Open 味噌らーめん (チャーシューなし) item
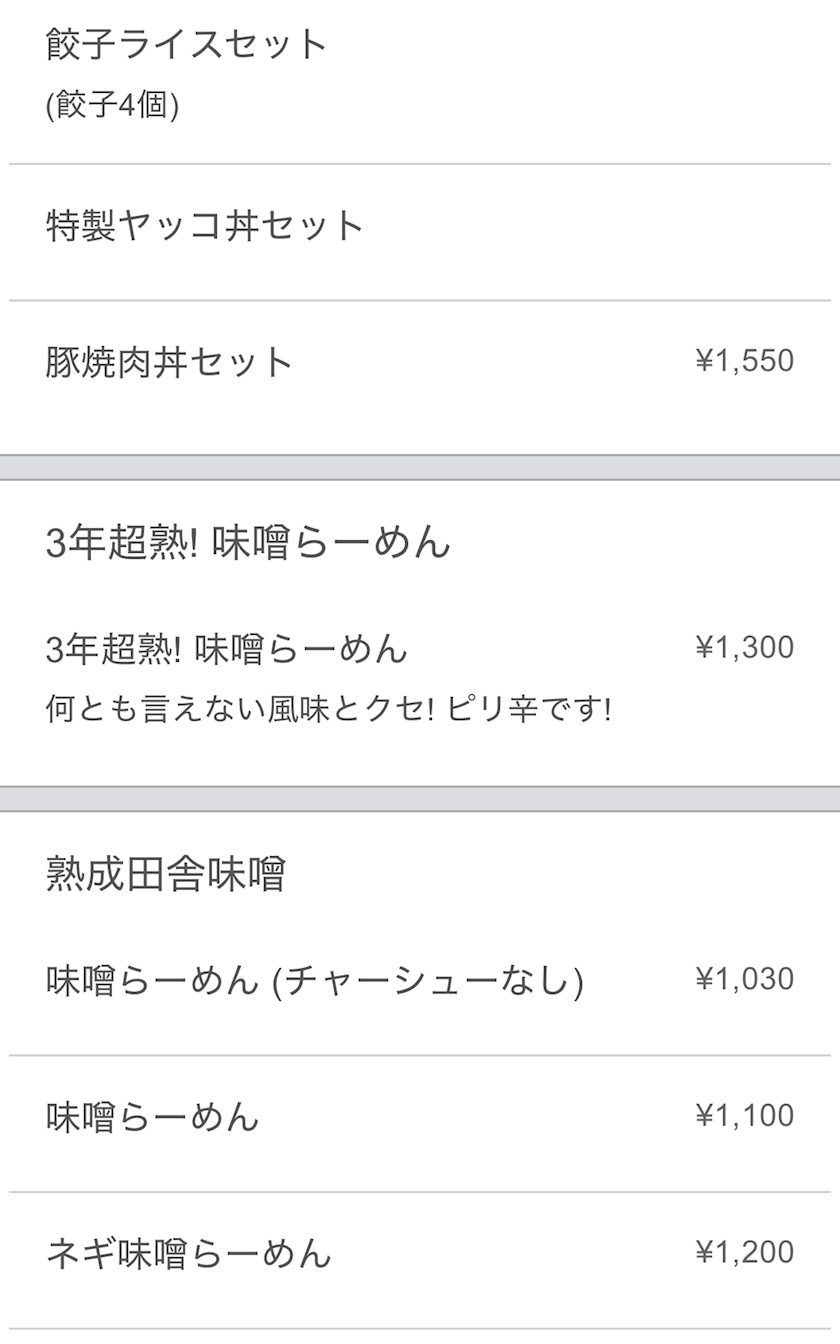 tap(315, 980)
